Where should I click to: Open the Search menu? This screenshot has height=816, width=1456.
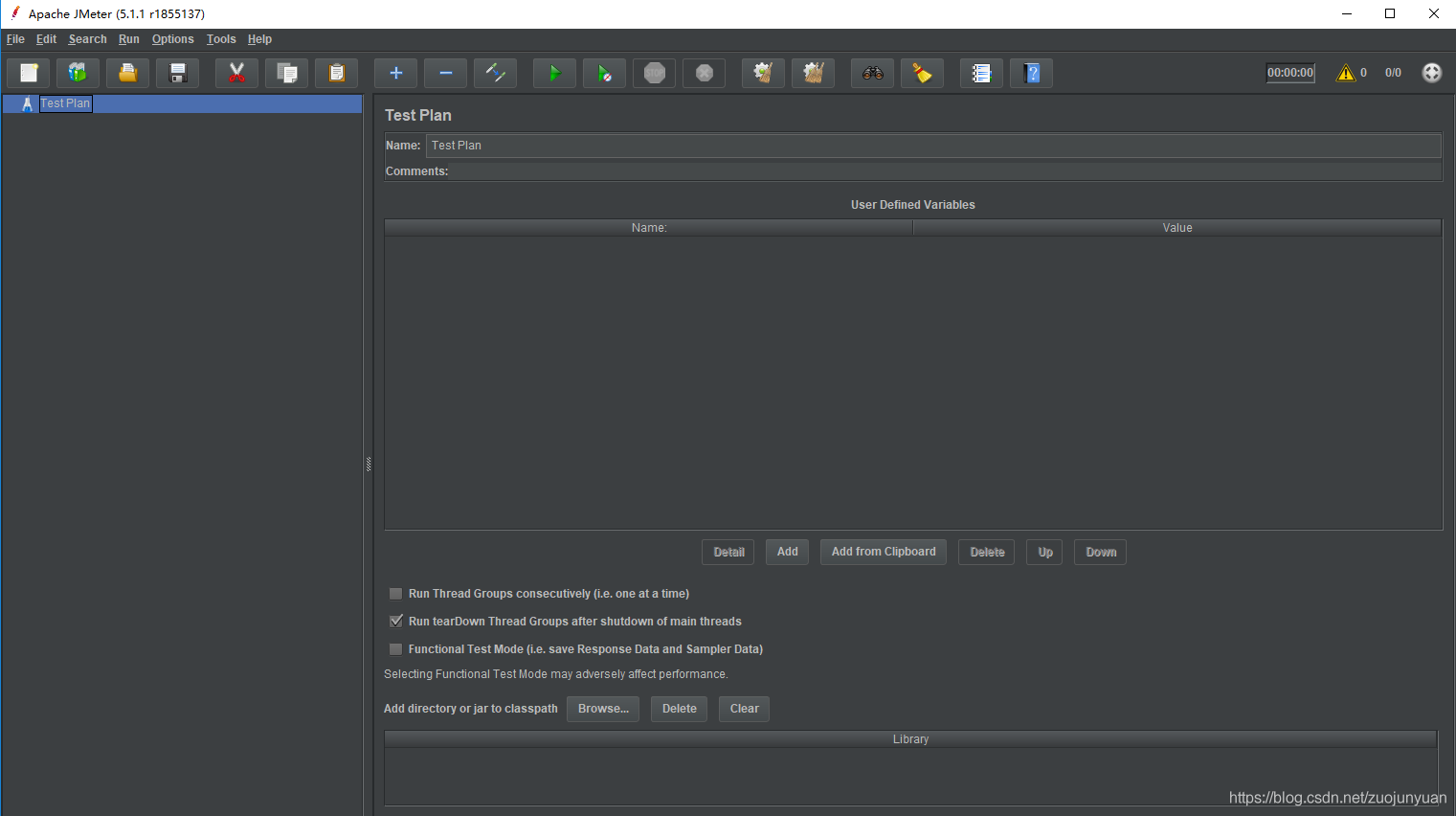pos(87,39)
